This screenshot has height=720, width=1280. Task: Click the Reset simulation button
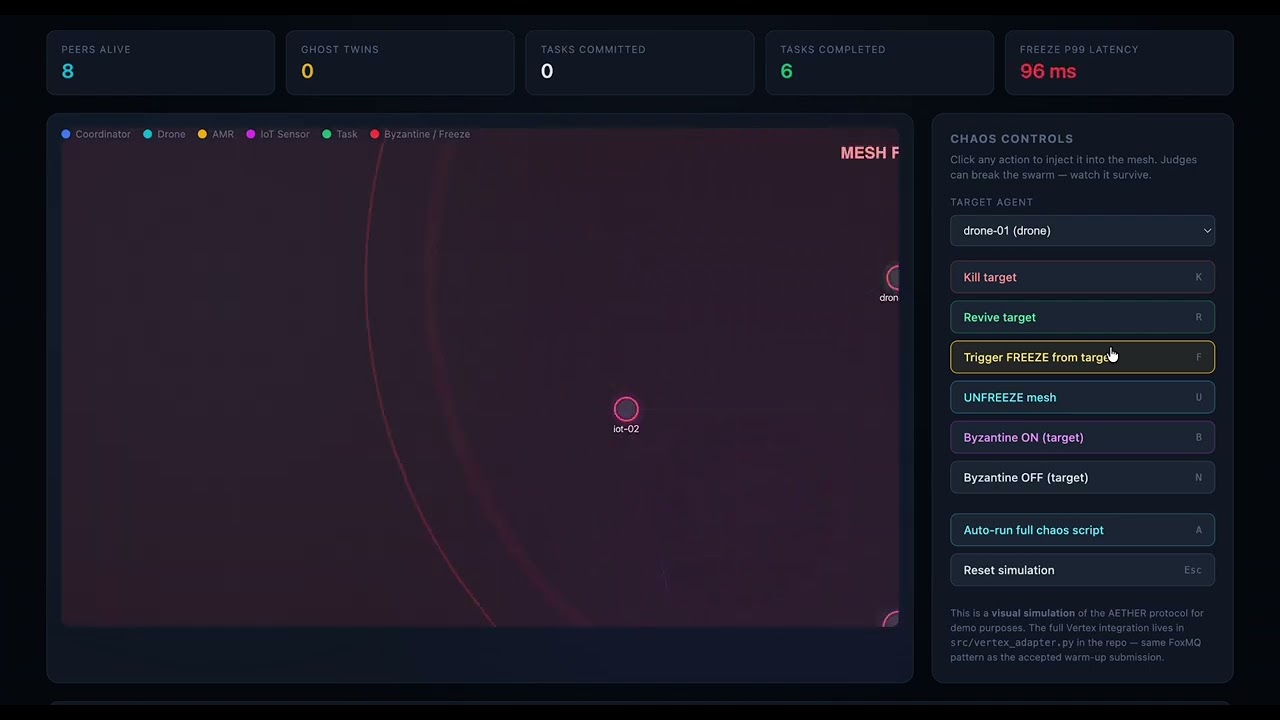pyautogui.click(x=1082, y=570)
